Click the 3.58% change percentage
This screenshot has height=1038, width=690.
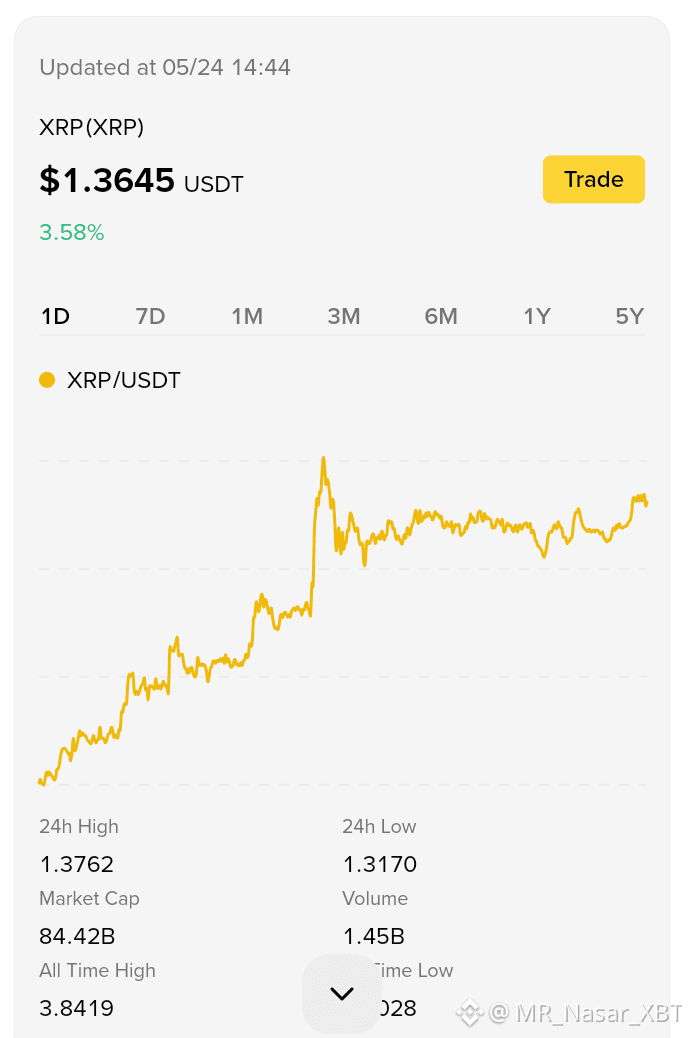coord(72,232)
